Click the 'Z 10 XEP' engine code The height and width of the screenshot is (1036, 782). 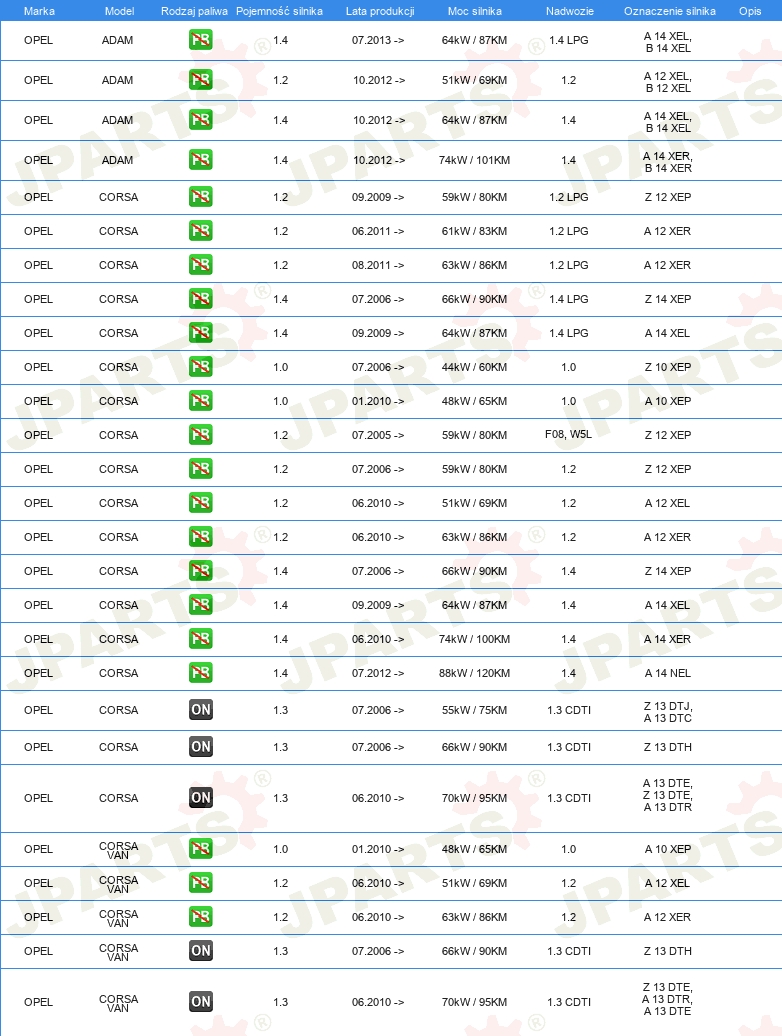coord(668,367)
